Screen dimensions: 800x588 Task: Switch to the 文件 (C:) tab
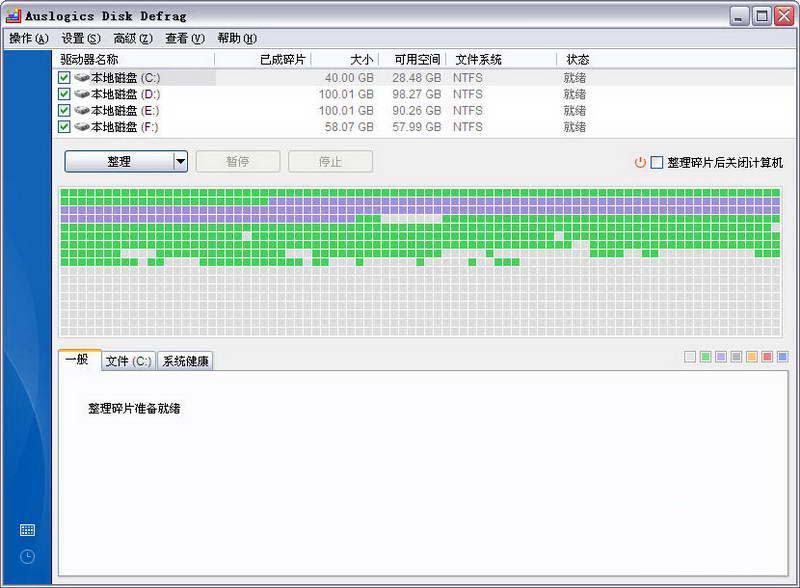click(x=128, y=361)
